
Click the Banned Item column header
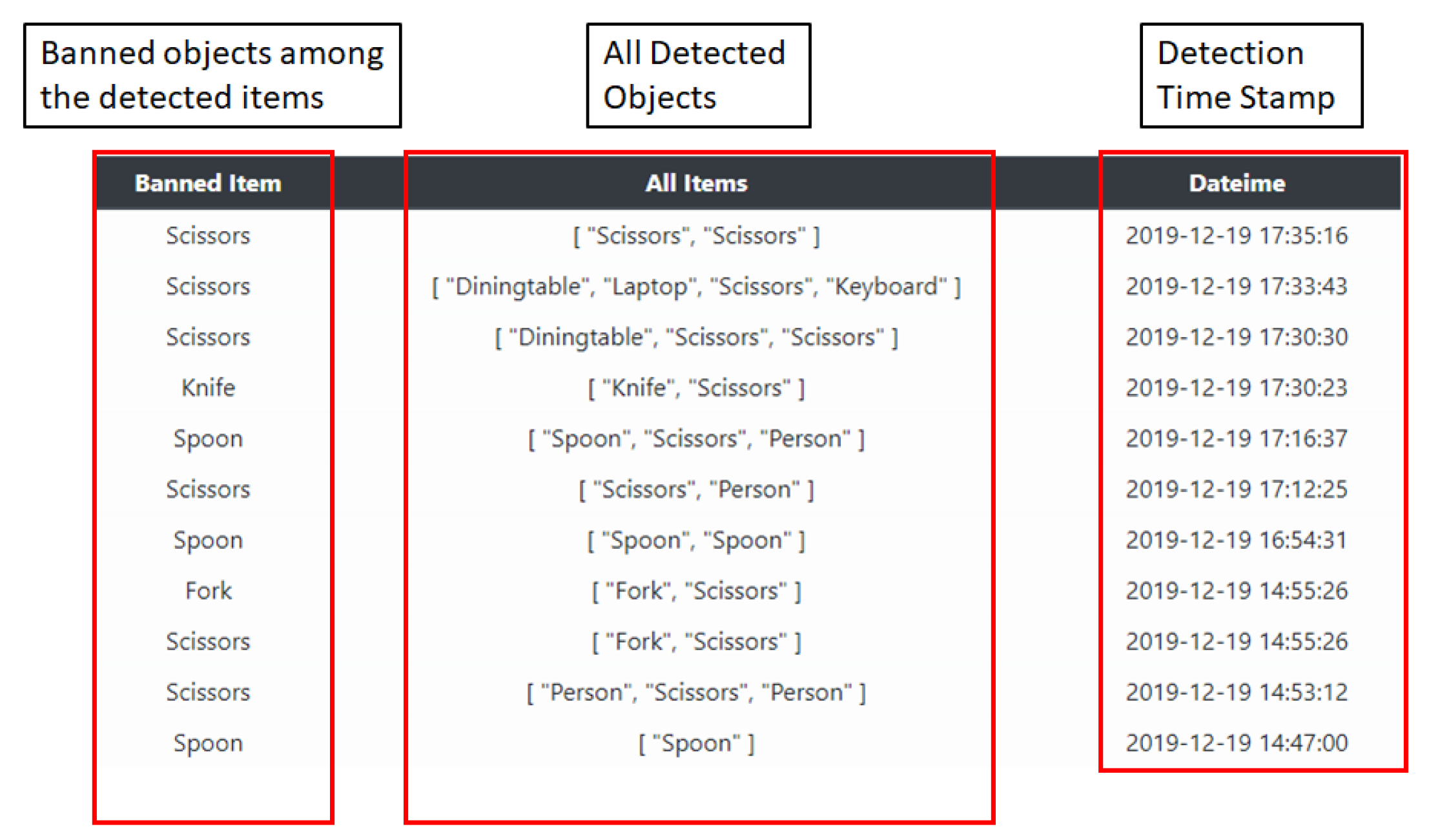click(208, 183)
